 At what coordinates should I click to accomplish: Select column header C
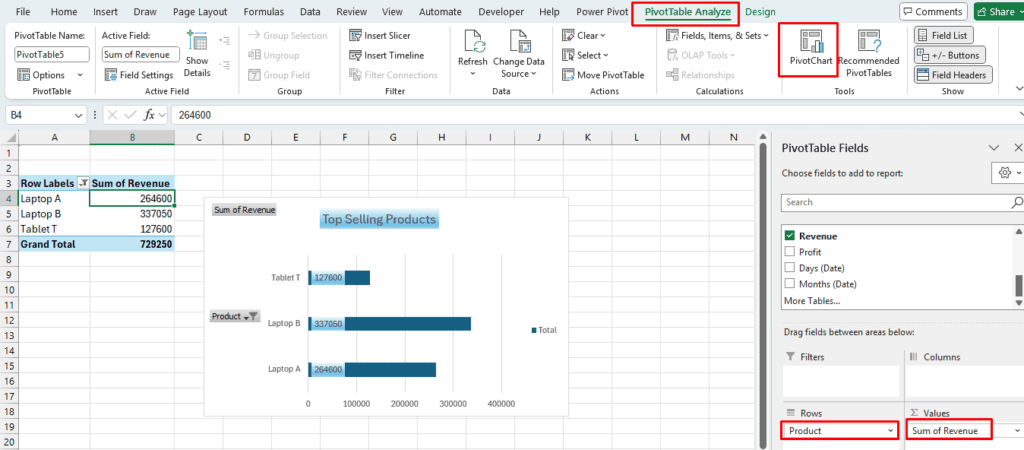(199, 137)
